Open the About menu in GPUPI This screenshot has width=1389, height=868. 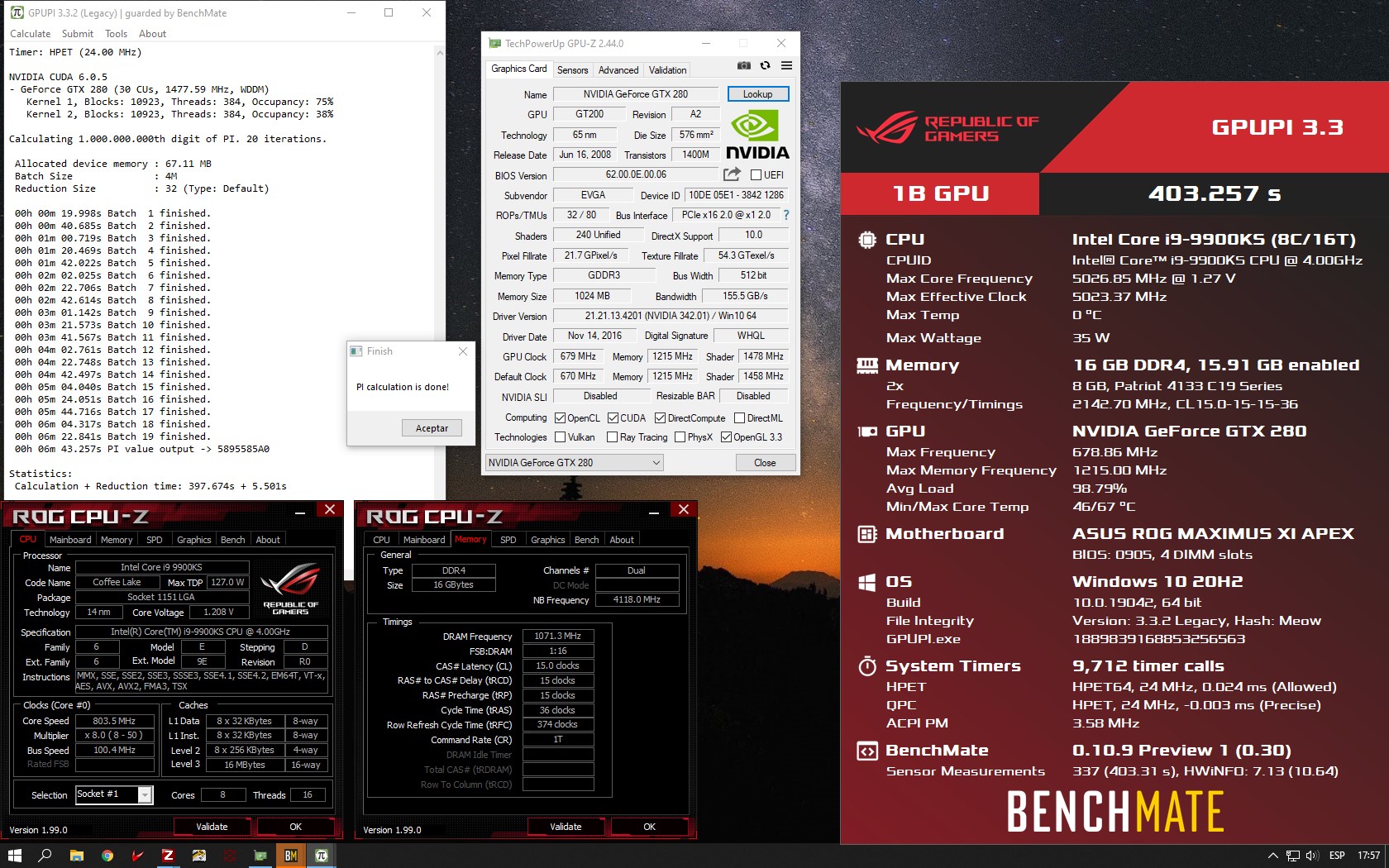(152, 34)
